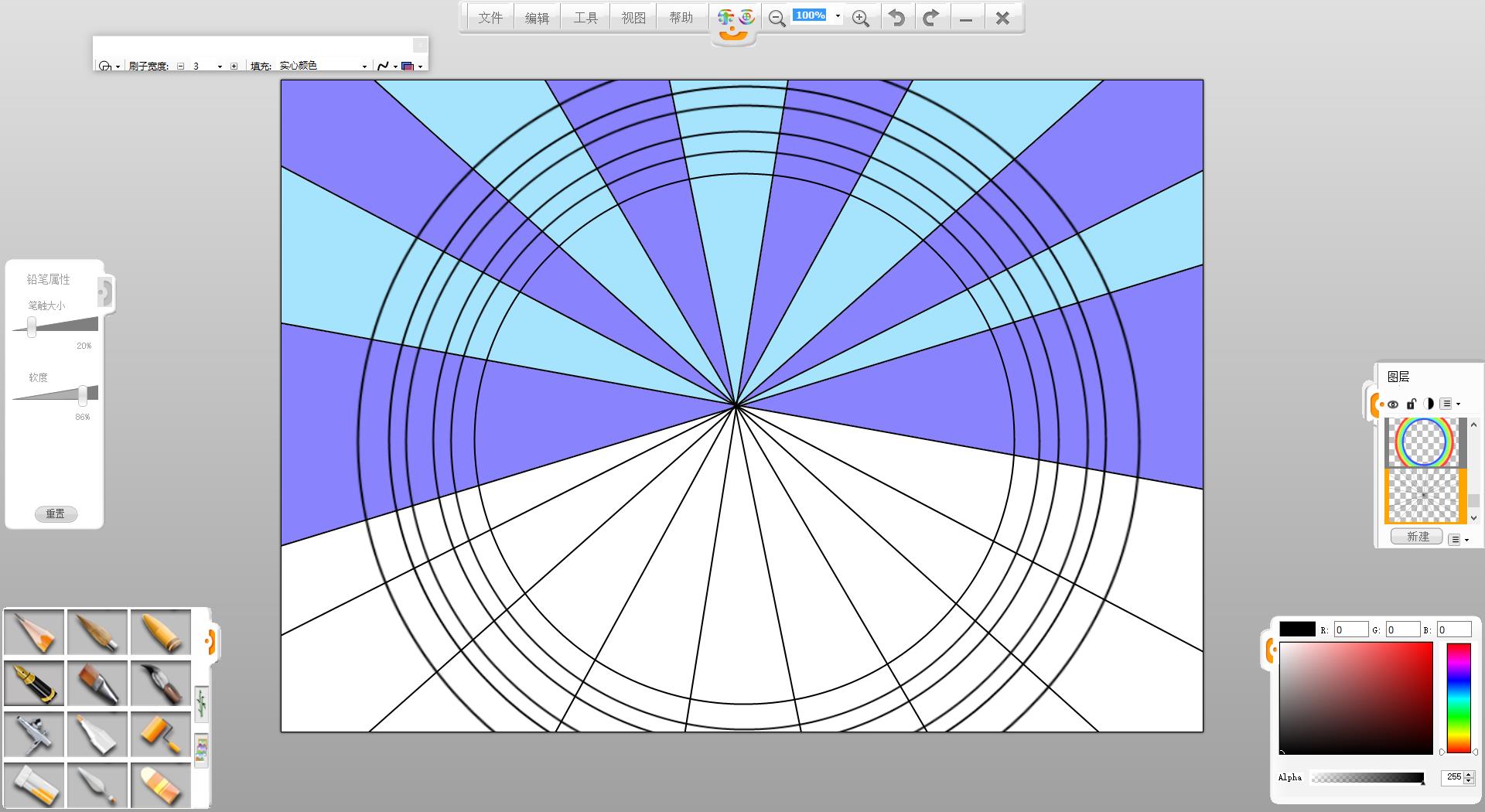Viewport: 1485px width, 812px height.
Task: Toggle layer visibility eye icon
Action: (x=1393, y=404)
